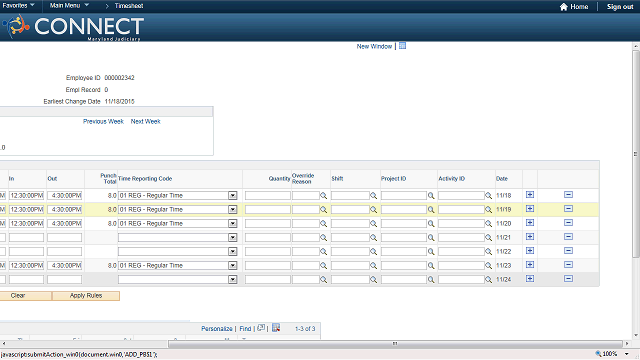This screenshot has width=640, height=360.
Task: Click the icon beside New Window
Action: (x=402, y=46)
